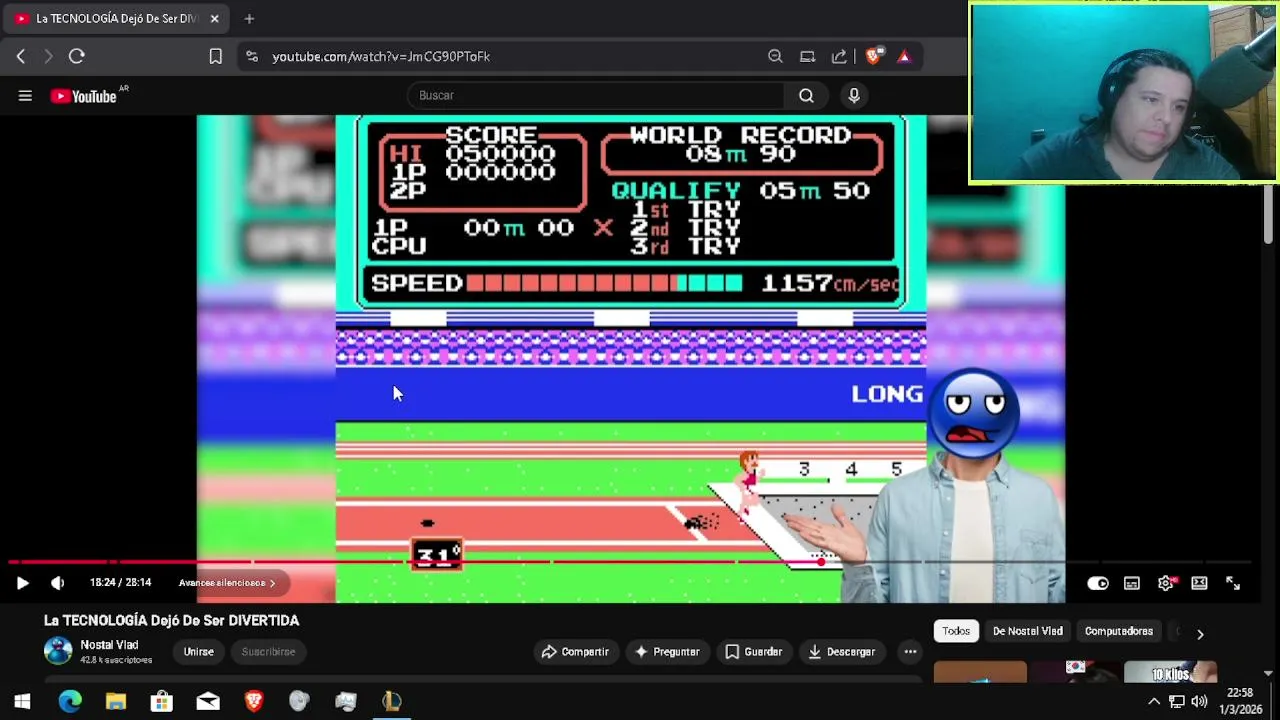Open the 10 kilos recommended video thumbnail
The height and width of the screenshot is (720, 1280).
coord(1170,672)
